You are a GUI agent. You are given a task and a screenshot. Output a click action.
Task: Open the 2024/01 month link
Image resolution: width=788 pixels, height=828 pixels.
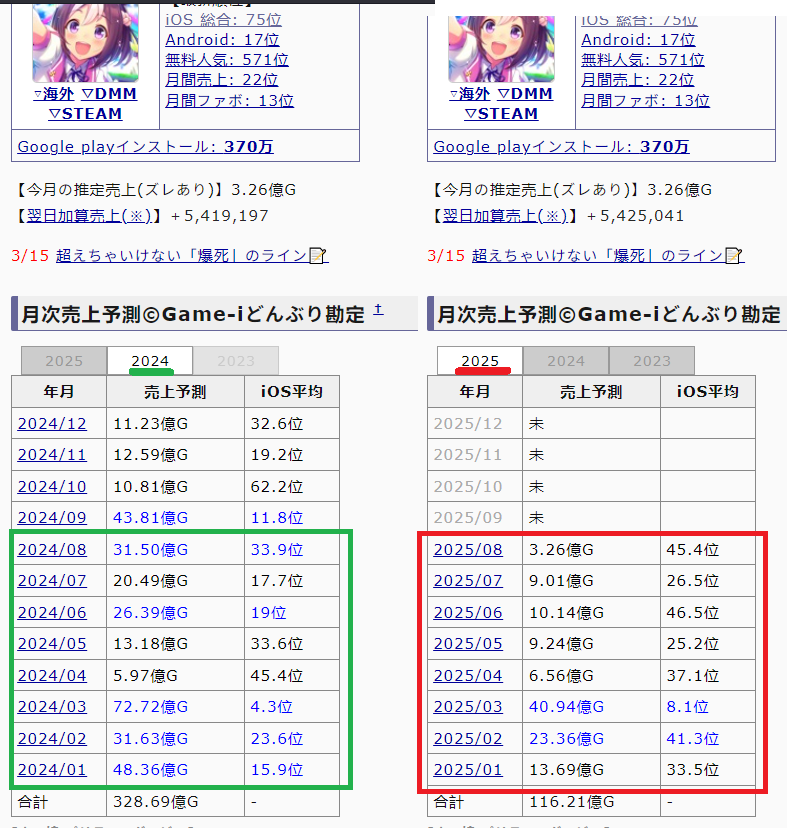coord(52,770)
